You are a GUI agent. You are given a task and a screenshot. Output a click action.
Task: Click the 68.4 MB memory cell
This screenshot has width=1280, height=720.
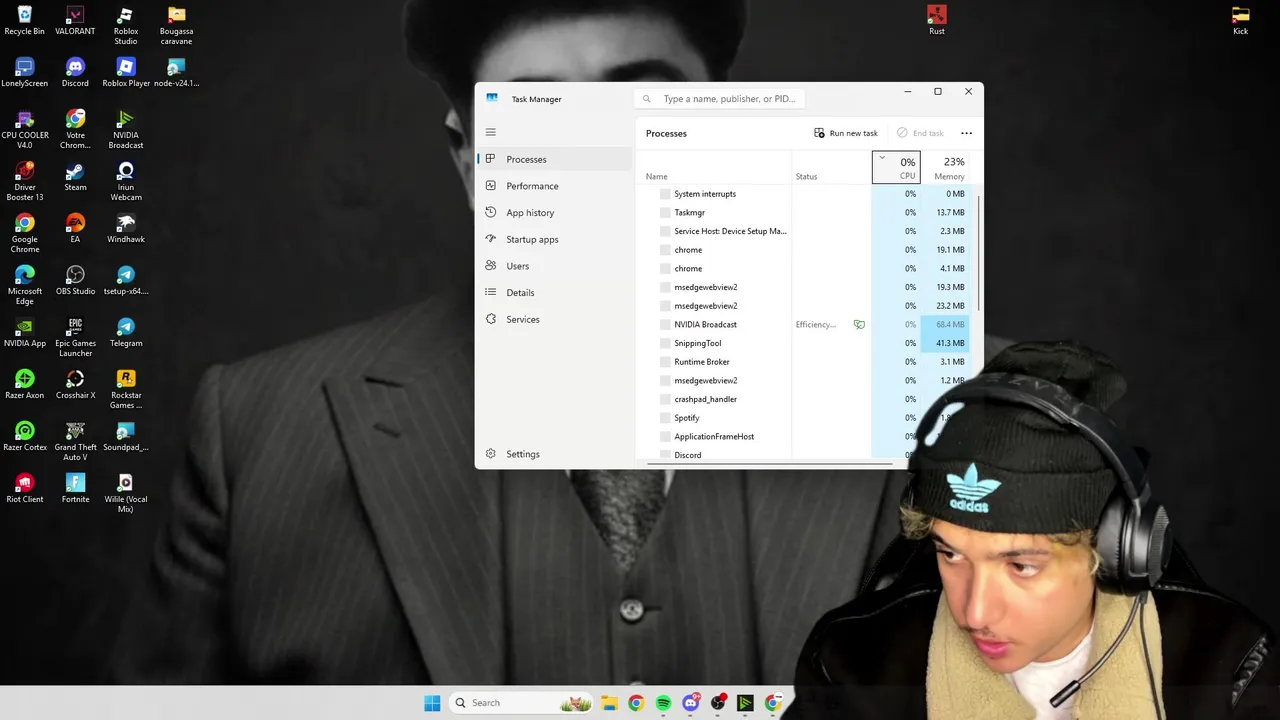[x=946, y=325]
